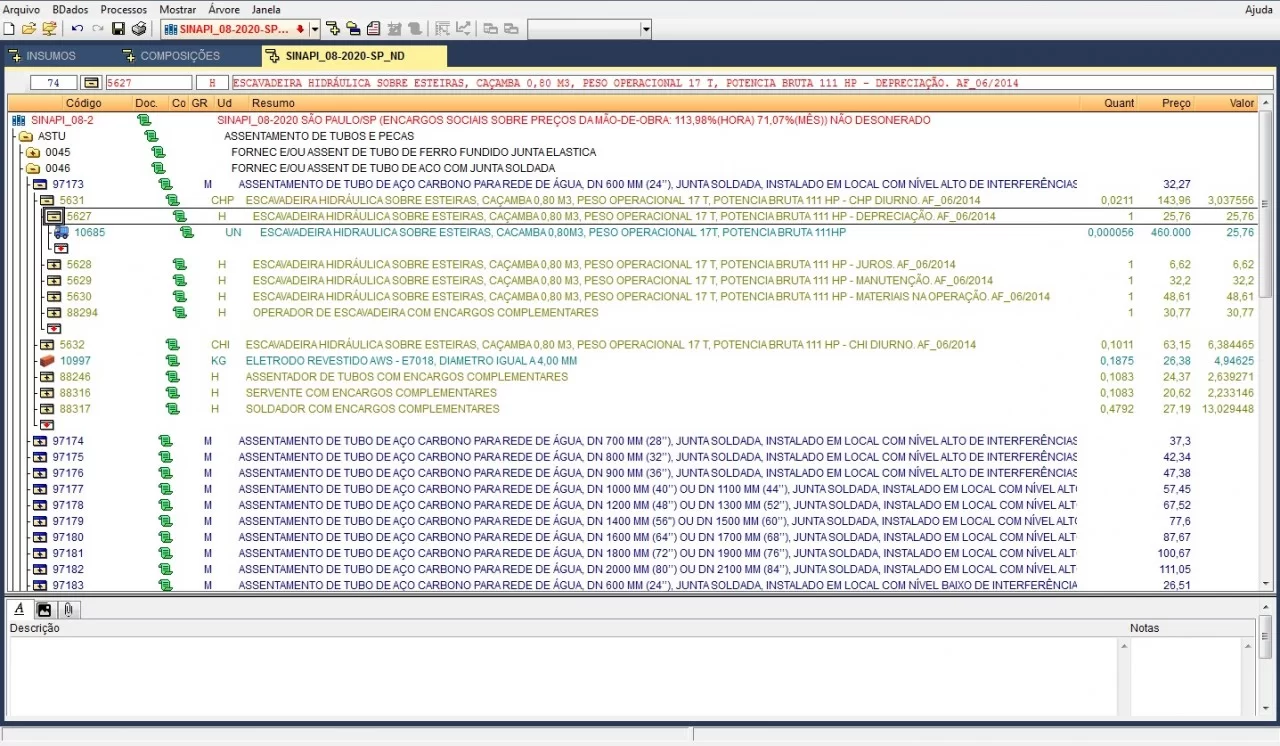Click the document icon for row 88317
This screenshot has width=1280, height=746.
point(172,408)
